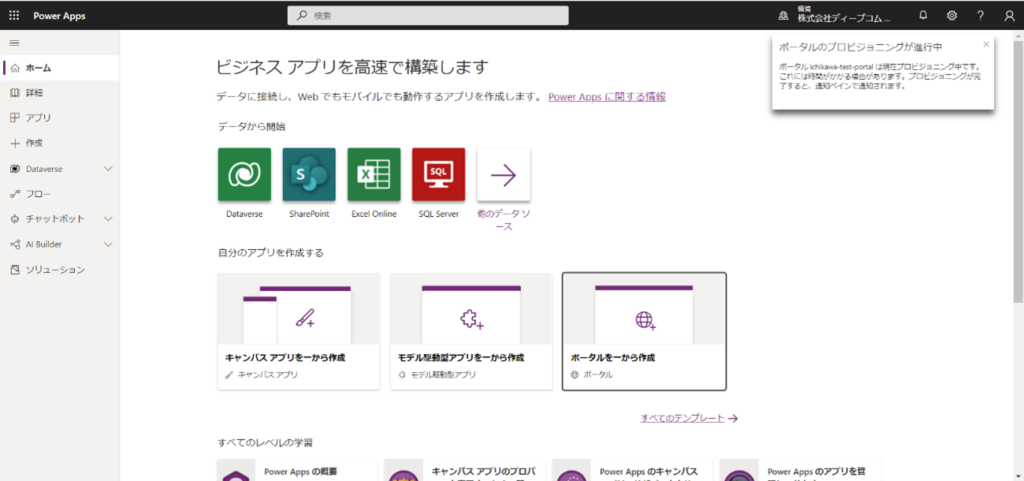Select the ポータルを一から作成 card
The height and width of the screenshot is (481, 1024).
coord(644,330)
